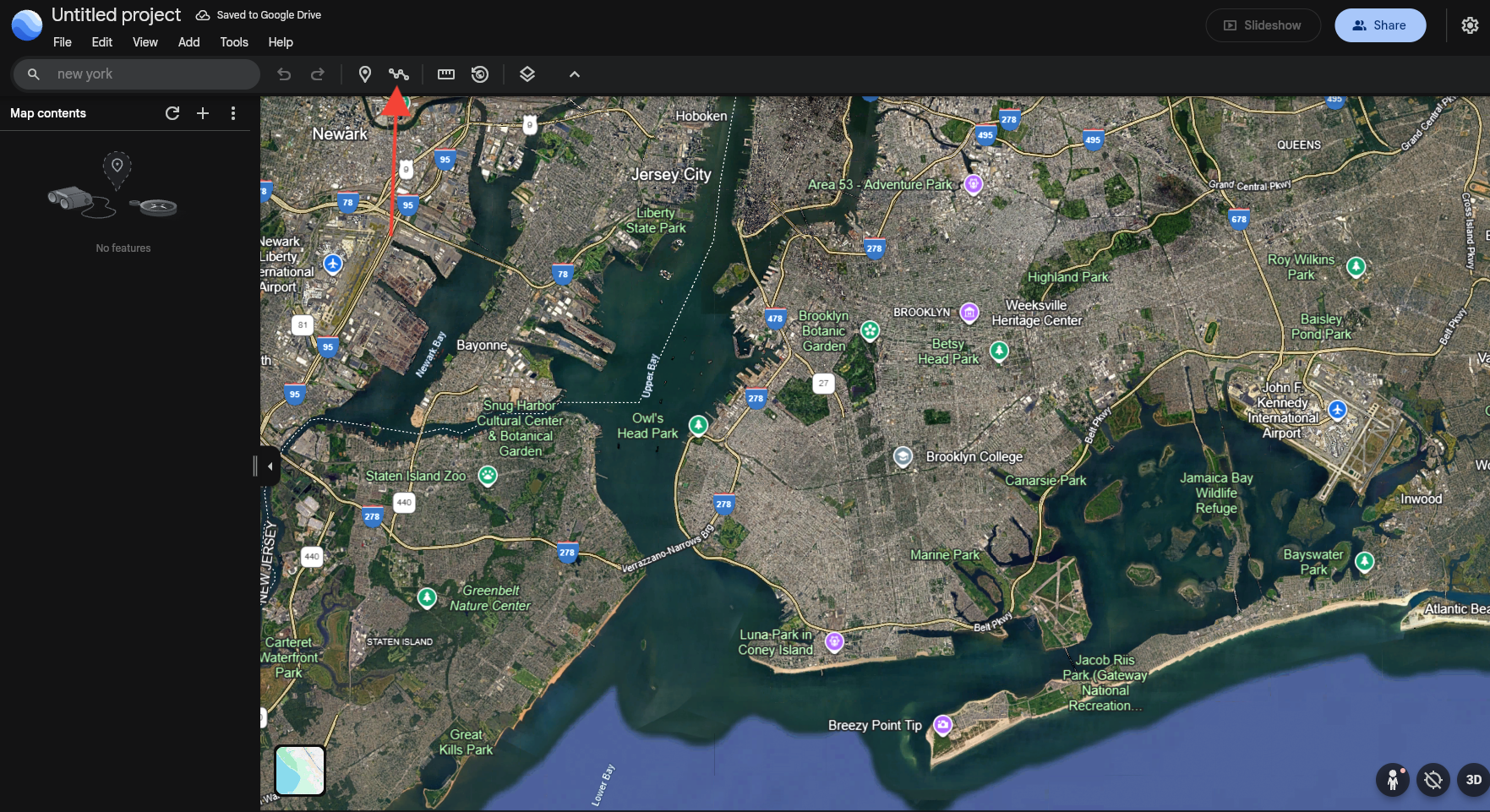Start the Slideshow
The width and height of the screenshot is (1490, 812).
1263,25
